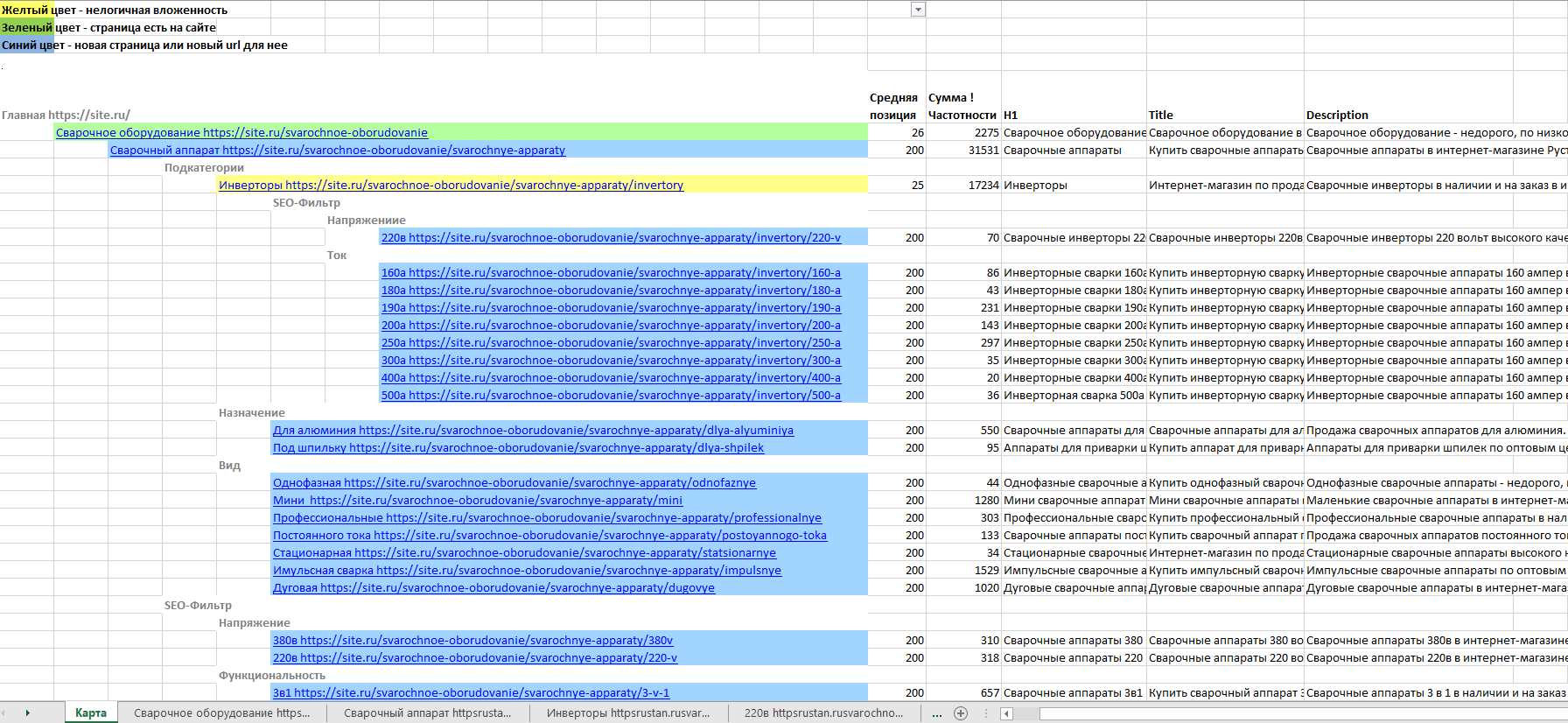Select the Подкатегории label cell
Image resolution: width=1568 pixels, height=723 pixels.
click(204, 168)
